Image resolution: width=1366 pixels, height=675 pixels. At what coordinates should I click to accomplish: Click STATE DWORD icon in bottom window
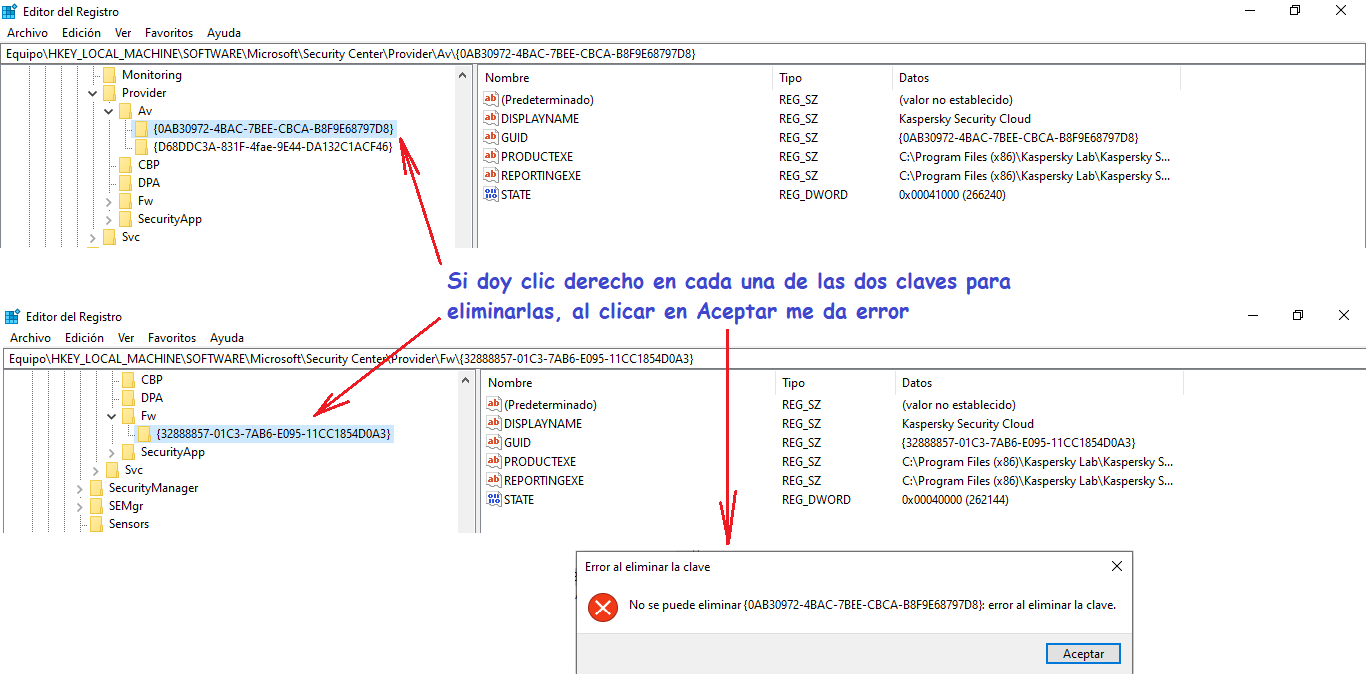pos(493,499)
